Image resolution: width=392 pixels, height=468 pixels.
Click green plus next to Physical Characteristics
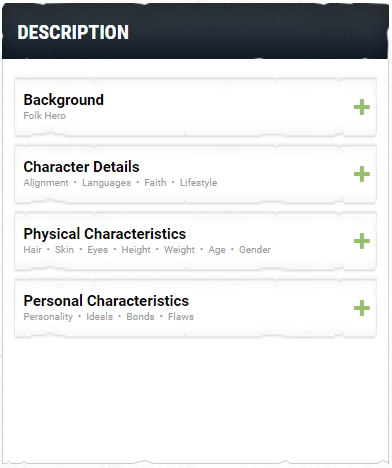[x=362, y=241]
